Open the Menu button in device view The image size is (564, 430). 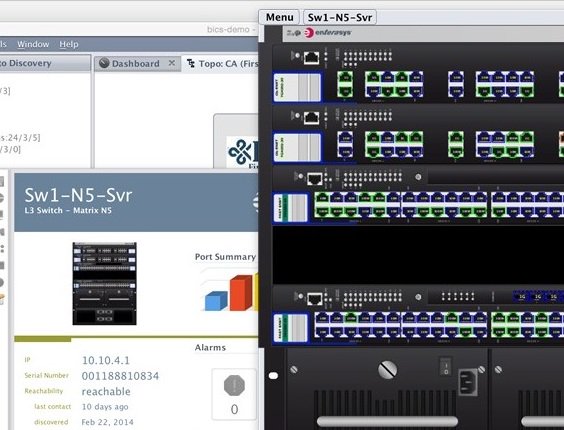(x=279, y=17)
